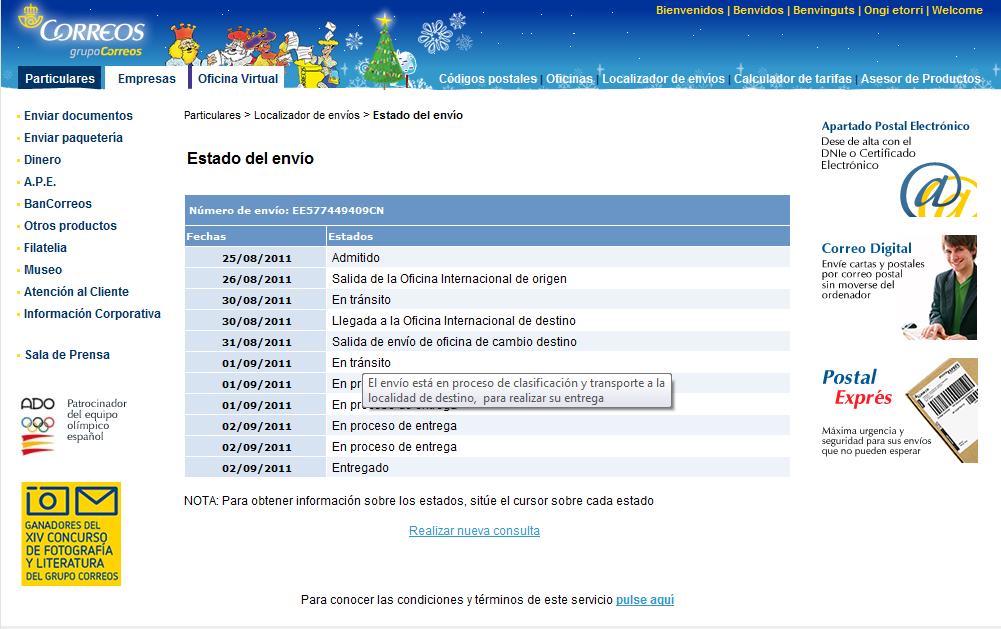Select Ongi etorri language option
1001x629 pixels.
(x=893, y=10)
